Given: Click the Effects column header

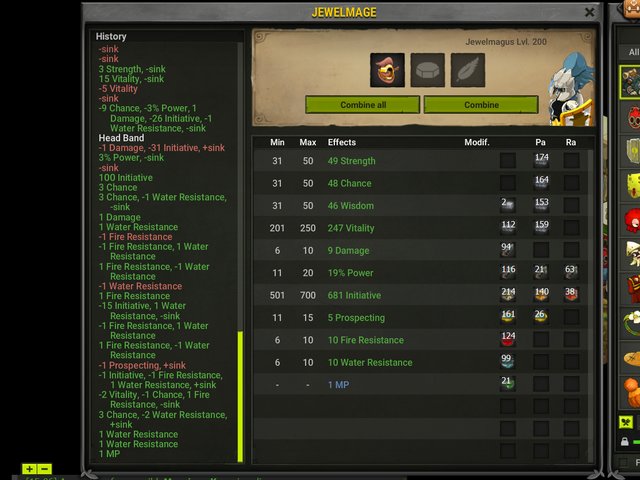Looking at the screenshot, I should (x=342, y=142).
